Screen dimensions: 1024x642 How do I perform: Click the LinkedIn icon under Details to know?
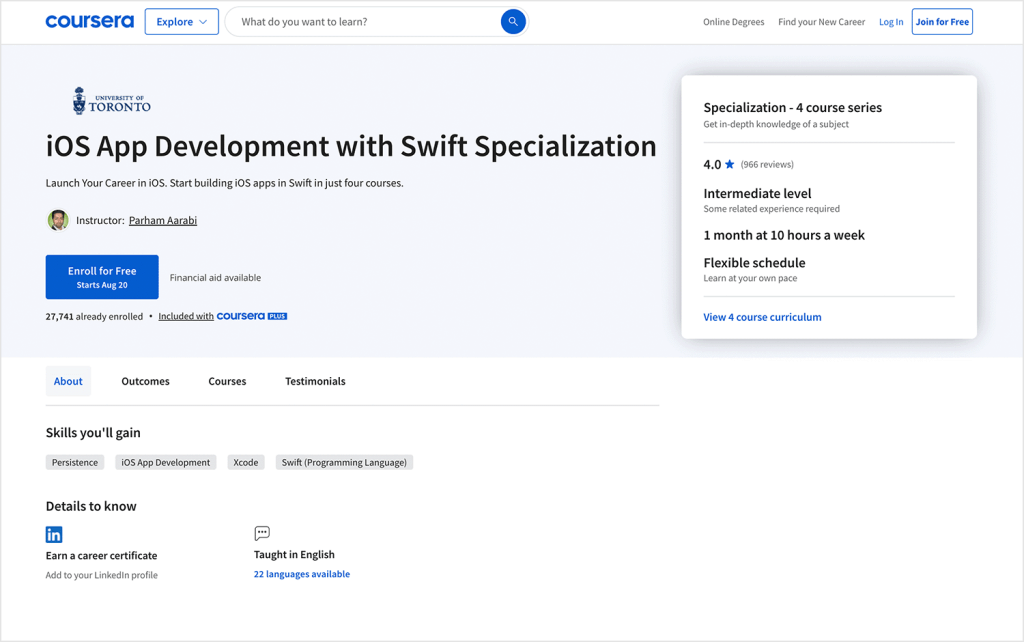53,534
